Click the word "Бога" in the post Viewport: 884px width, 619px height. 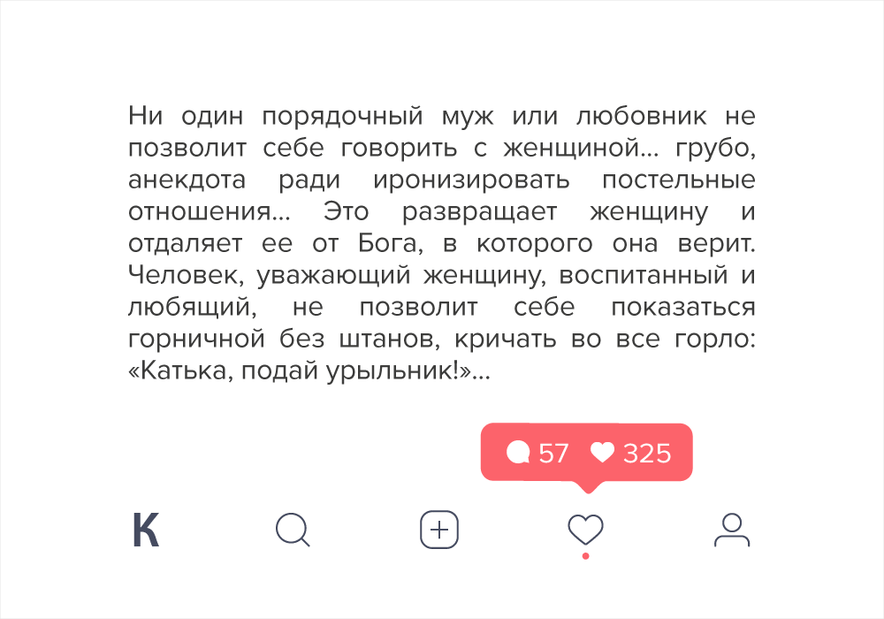388,244
